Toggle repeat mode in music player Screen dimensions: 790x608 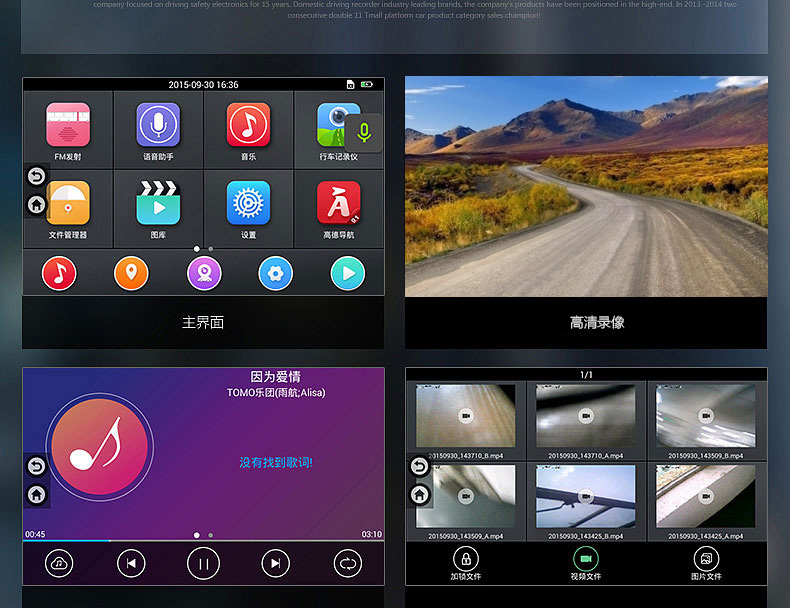click(x=348, y=563)
